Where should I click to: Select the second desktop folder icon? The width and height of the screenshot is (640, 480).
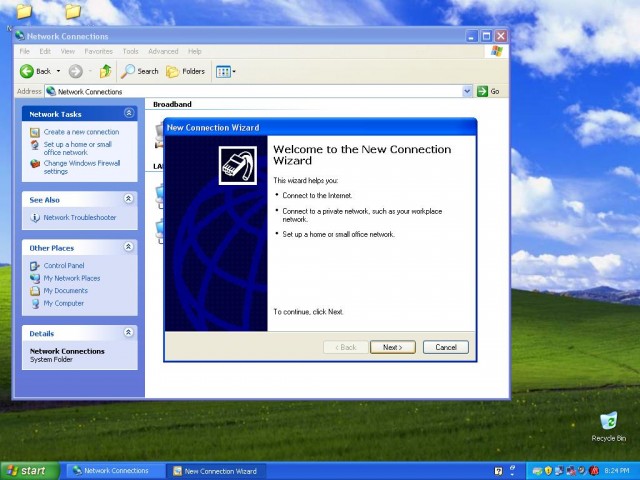73,11
